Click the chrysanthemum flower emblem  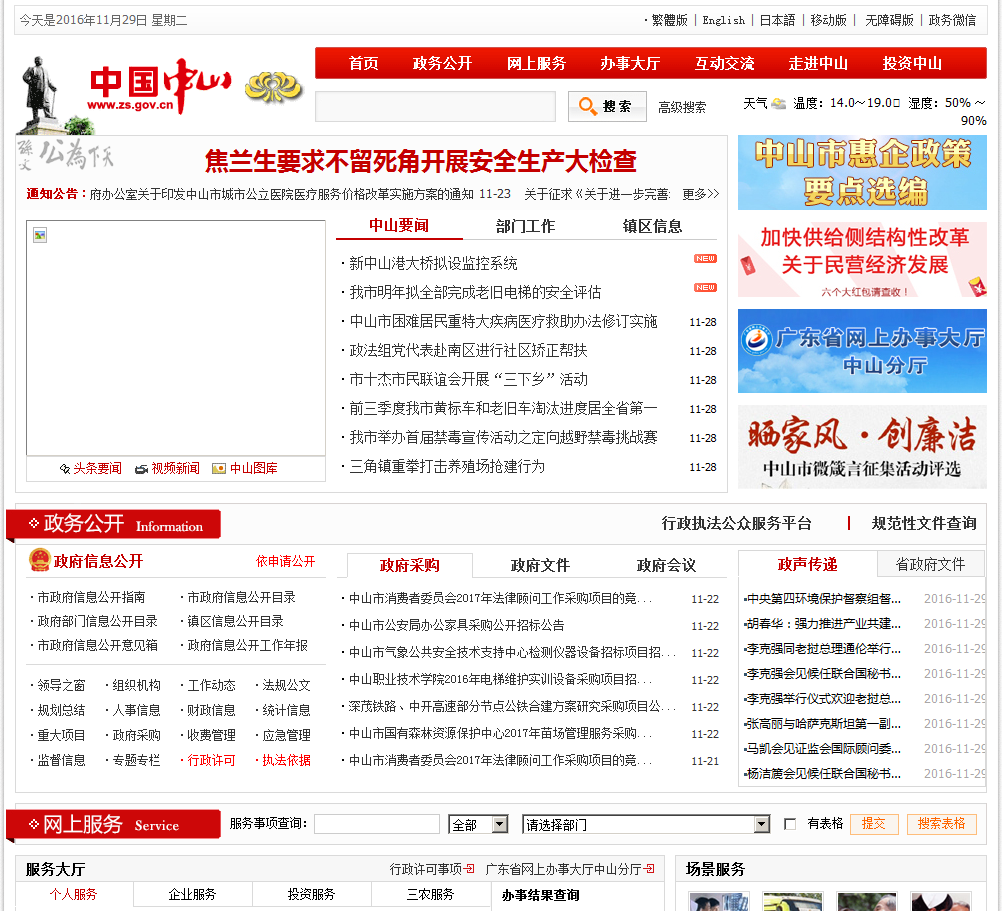point(274,87)
